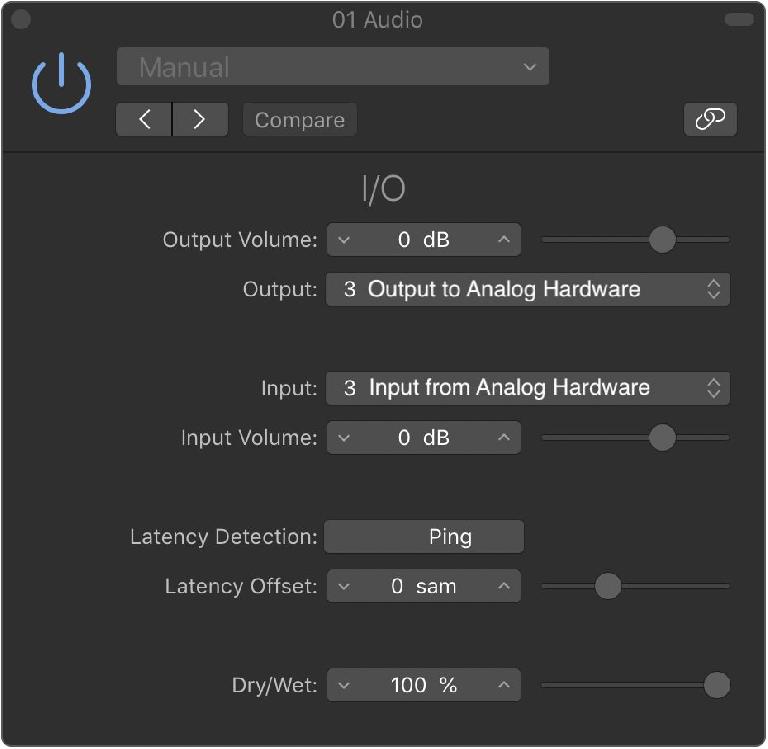Image resolution: width=768 pixels, height=749 pixels.
Task: Click the pill-shaped button in title bar
Action: pyautogui.click(x=738, y=19)
